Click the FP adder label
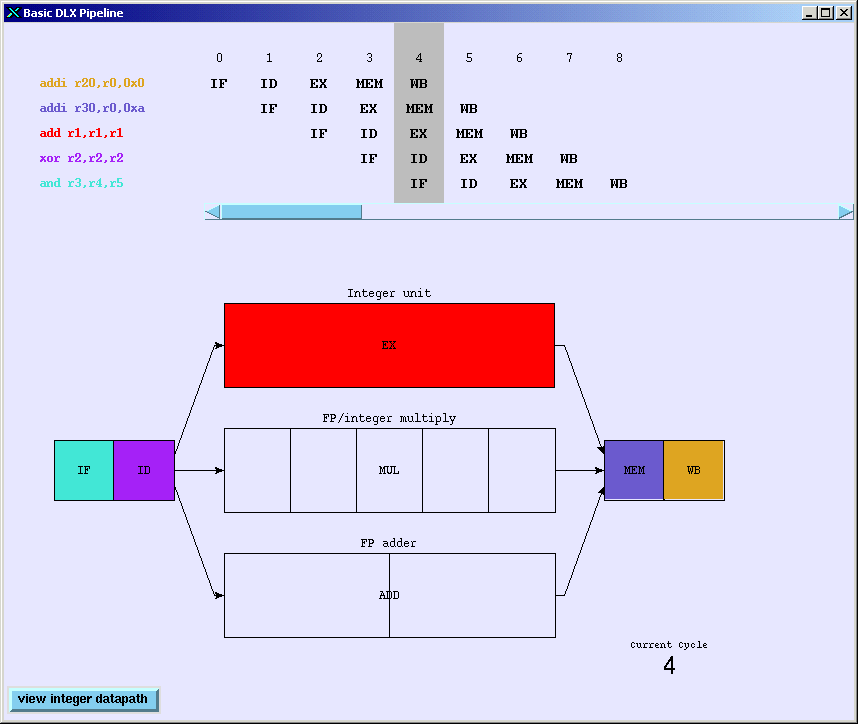Screen dimensions: 858x724 point(389,543)
